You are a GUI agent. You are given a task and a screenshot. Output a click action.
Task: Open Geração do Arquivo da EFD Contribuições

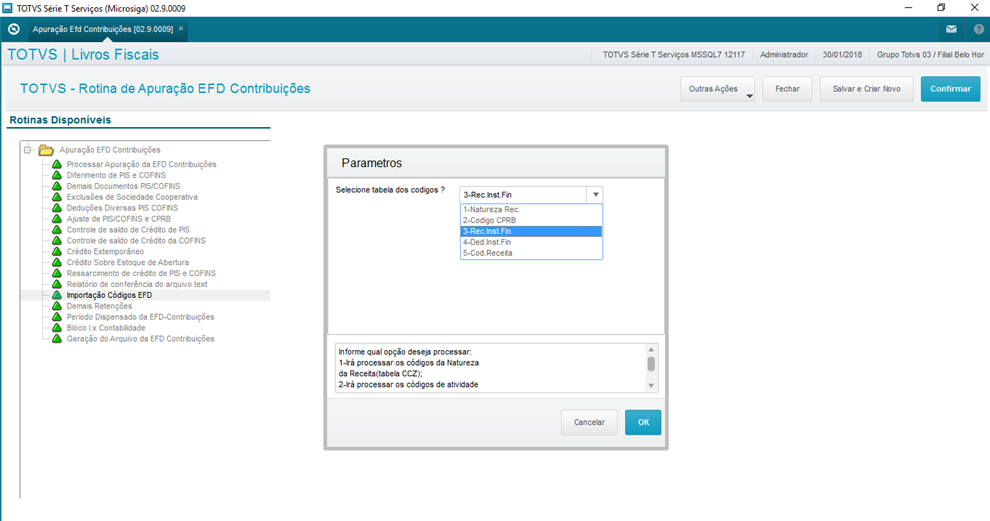(x=140, y=338)
